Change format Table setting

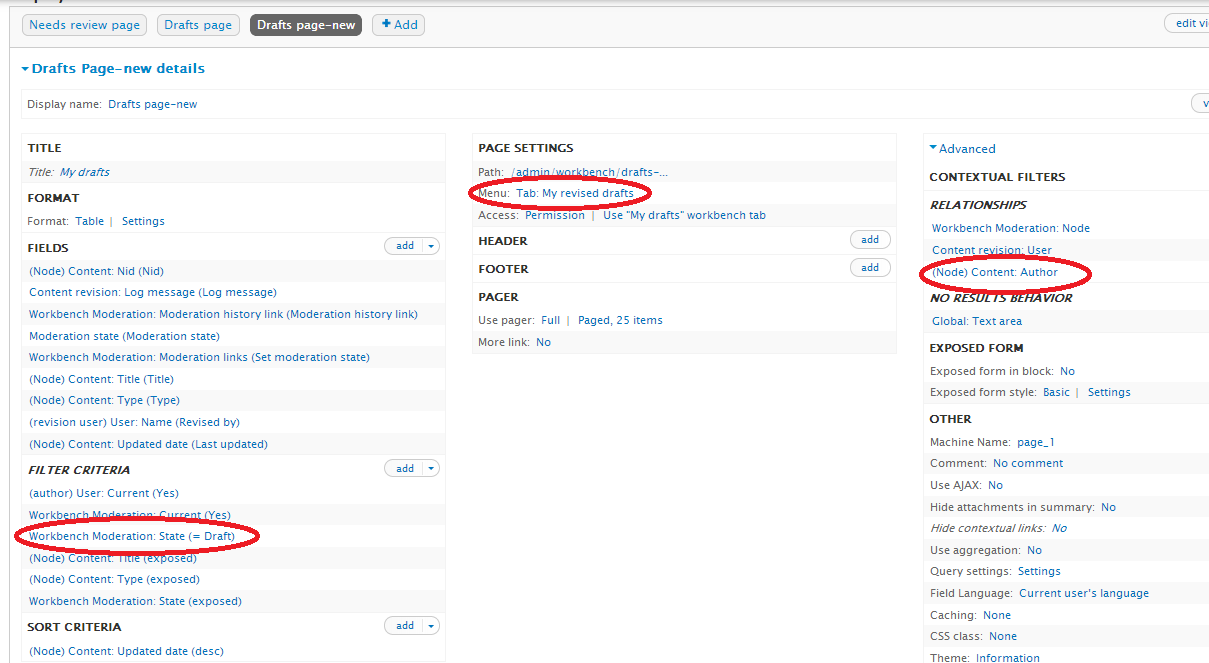click(x=89, y=221)
